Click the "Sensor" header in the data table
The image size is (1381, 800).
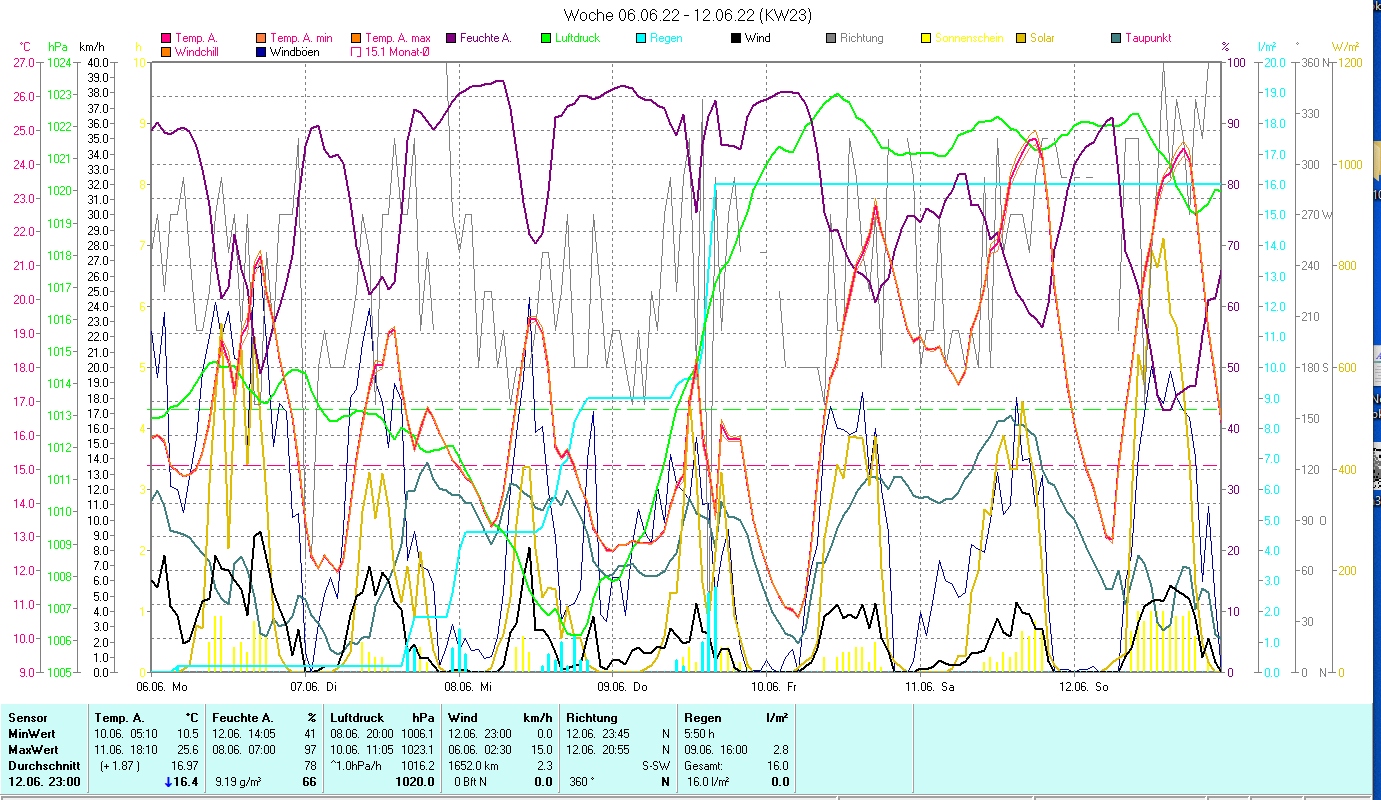pyautogui.click(x=27, y=718)
